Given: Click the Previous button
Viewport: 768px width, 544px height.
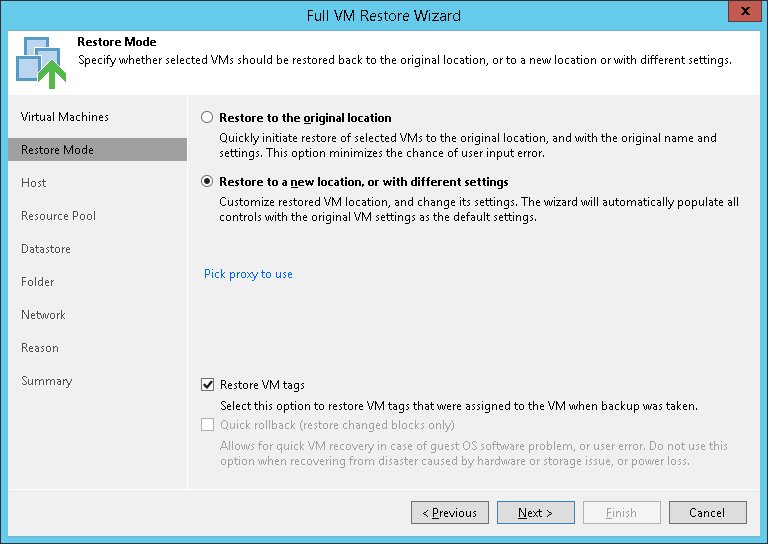Looking at the screenshot, I should point(450,513).
